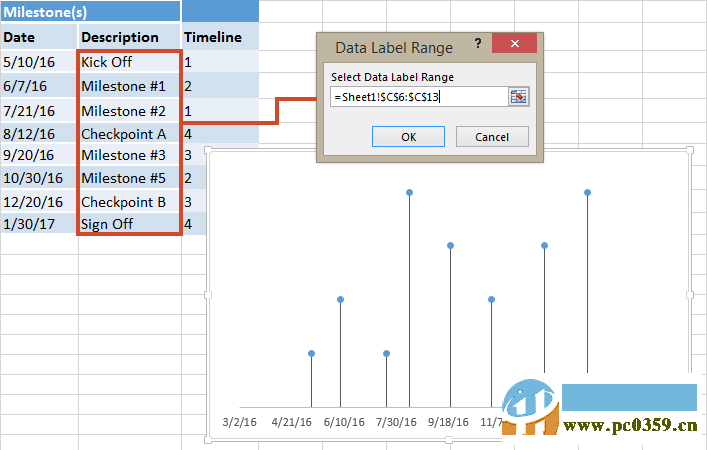This screenshot has width=707, height=450.
Task: Select cell with date 10/30/16
Action: click(39, 178)
